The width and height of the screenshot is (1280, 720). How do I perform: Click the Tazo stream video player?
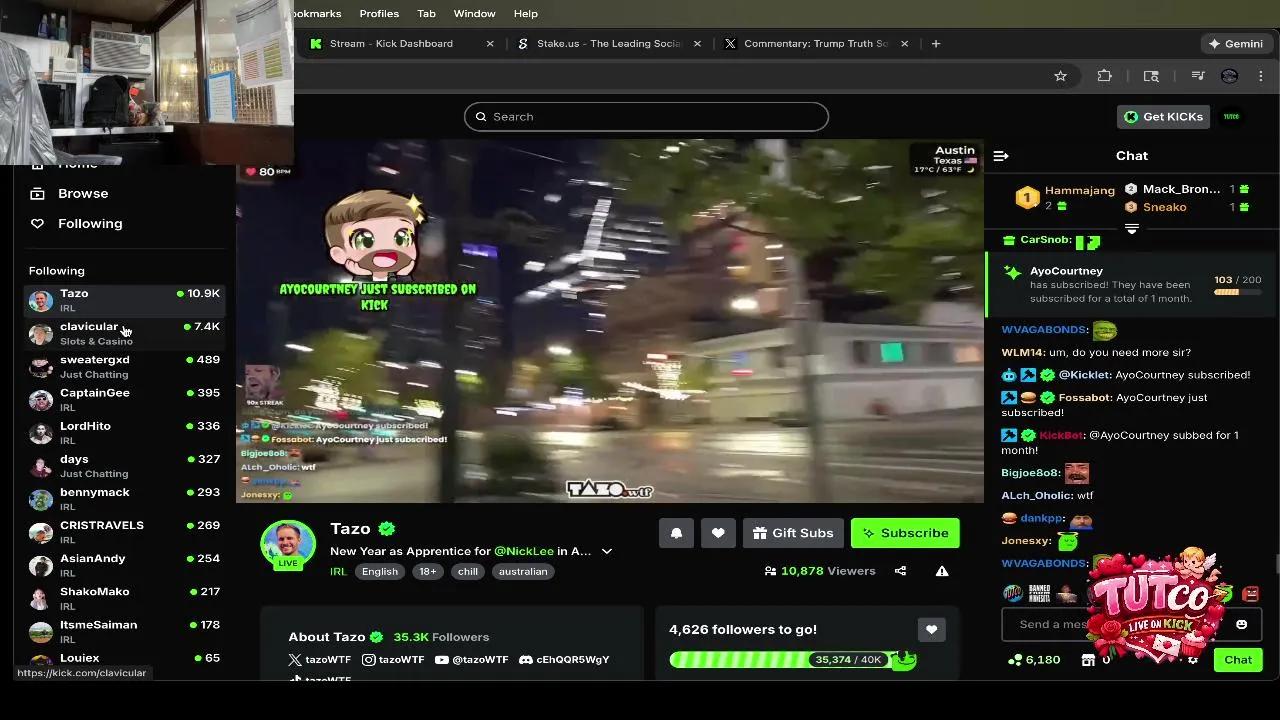tap(610, 321)
